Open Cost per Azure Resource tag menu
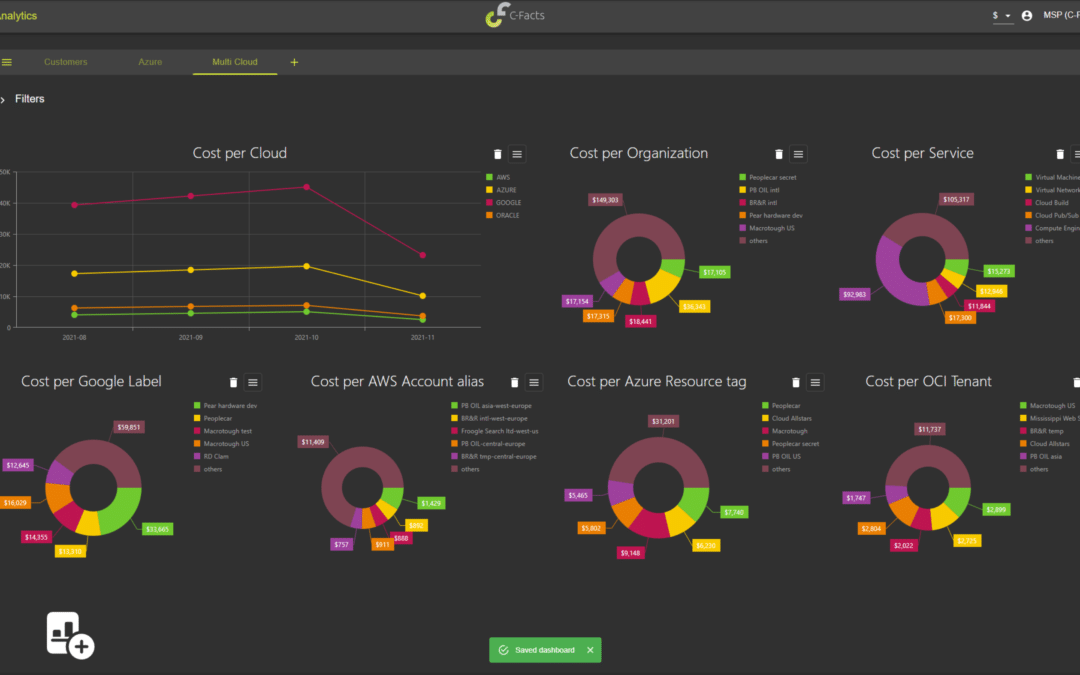 [x=815, y=382]
